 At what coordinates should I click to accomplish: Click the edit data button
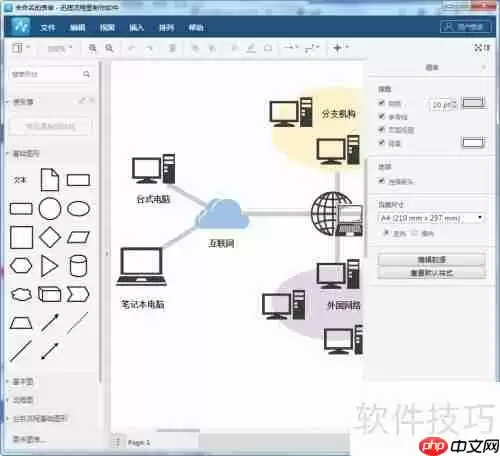coord(432,260)
